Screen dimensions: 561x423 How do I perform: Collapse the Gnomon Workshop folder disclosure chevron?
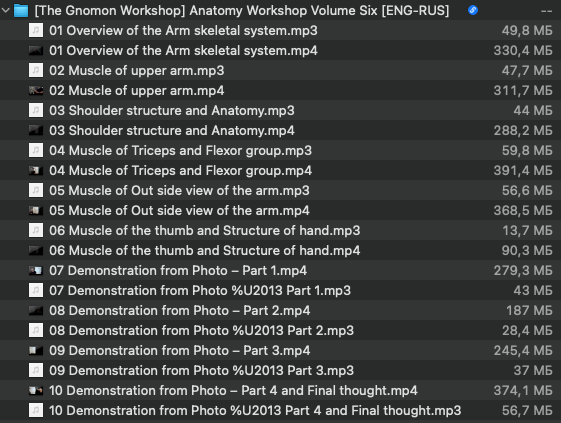6,10
